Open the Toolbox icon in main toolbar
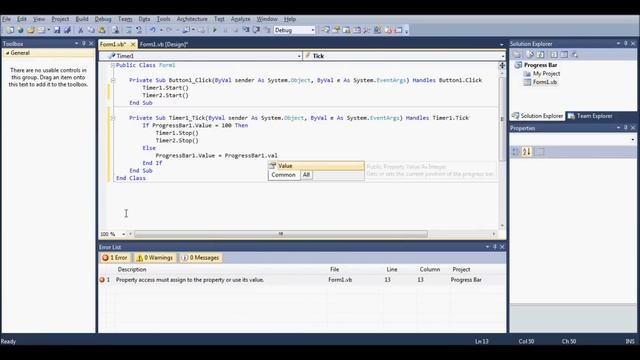 [x=367, y=30]
